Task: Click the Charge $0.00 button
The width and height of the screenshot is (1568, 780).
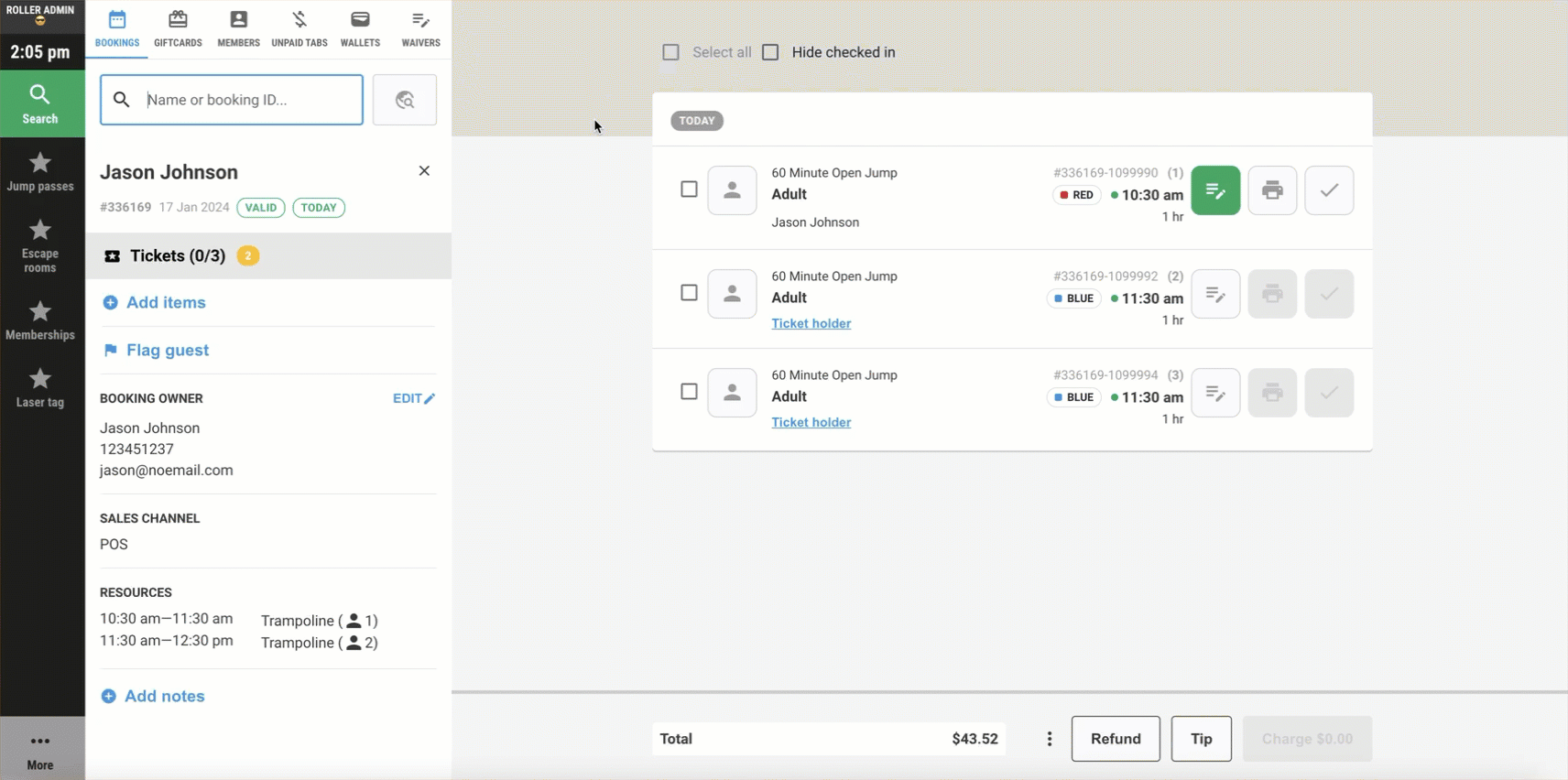Action: (1307, 739)
